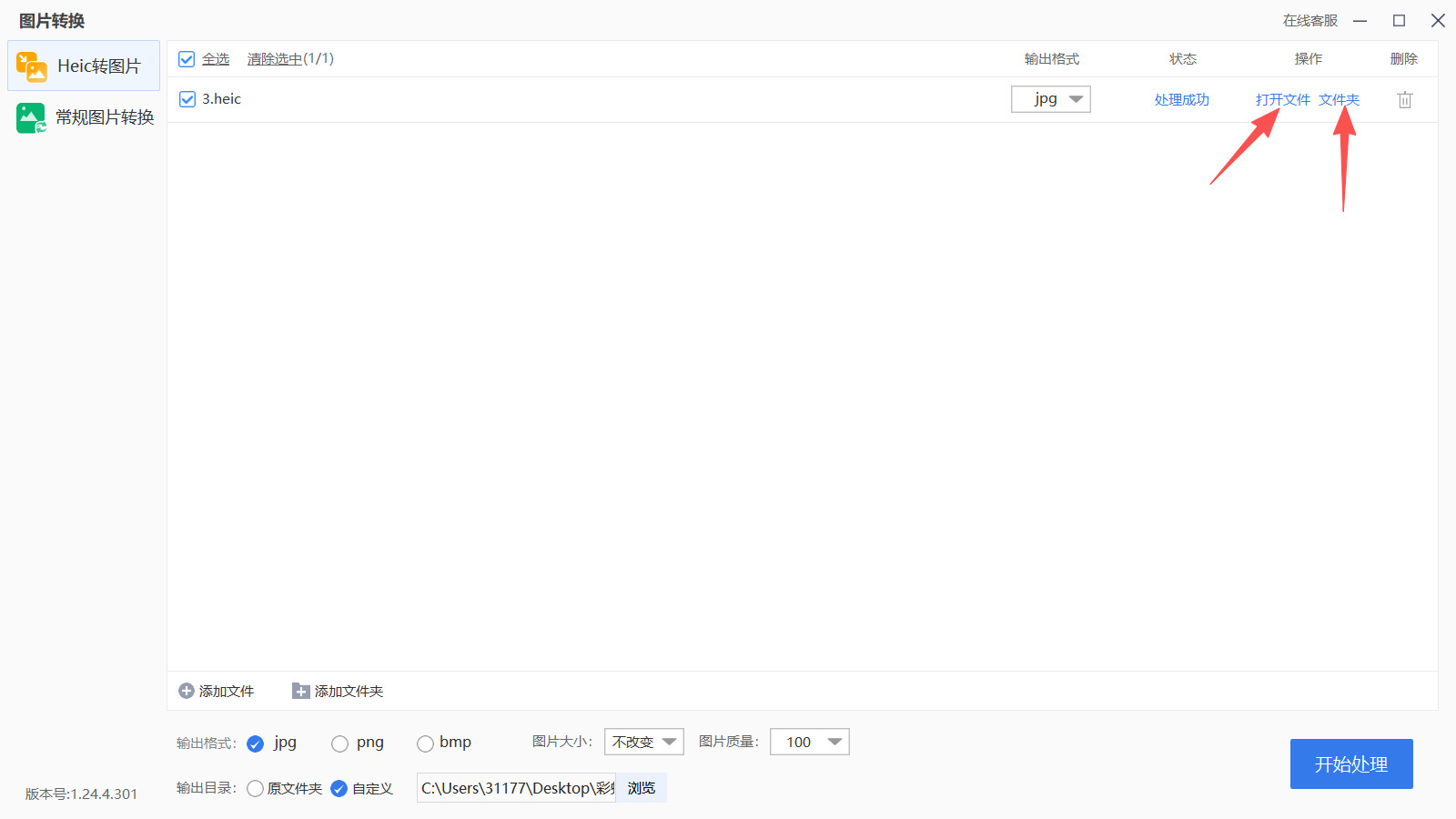Select png output format radio button
Image resolution: width=1456 pixels, height=819 pixels.
(x=340, y=743)
